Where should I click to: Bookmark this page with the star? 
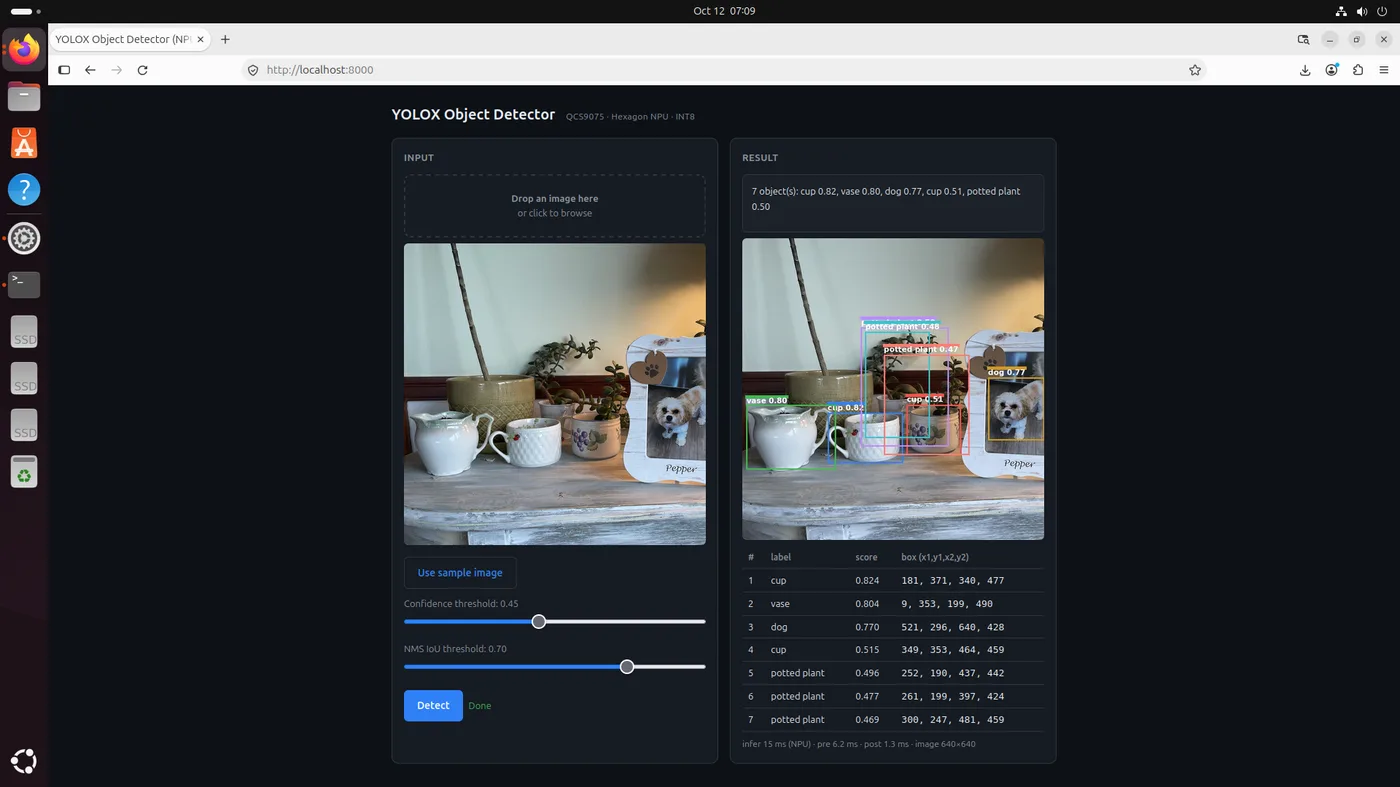pos(1195,70)
